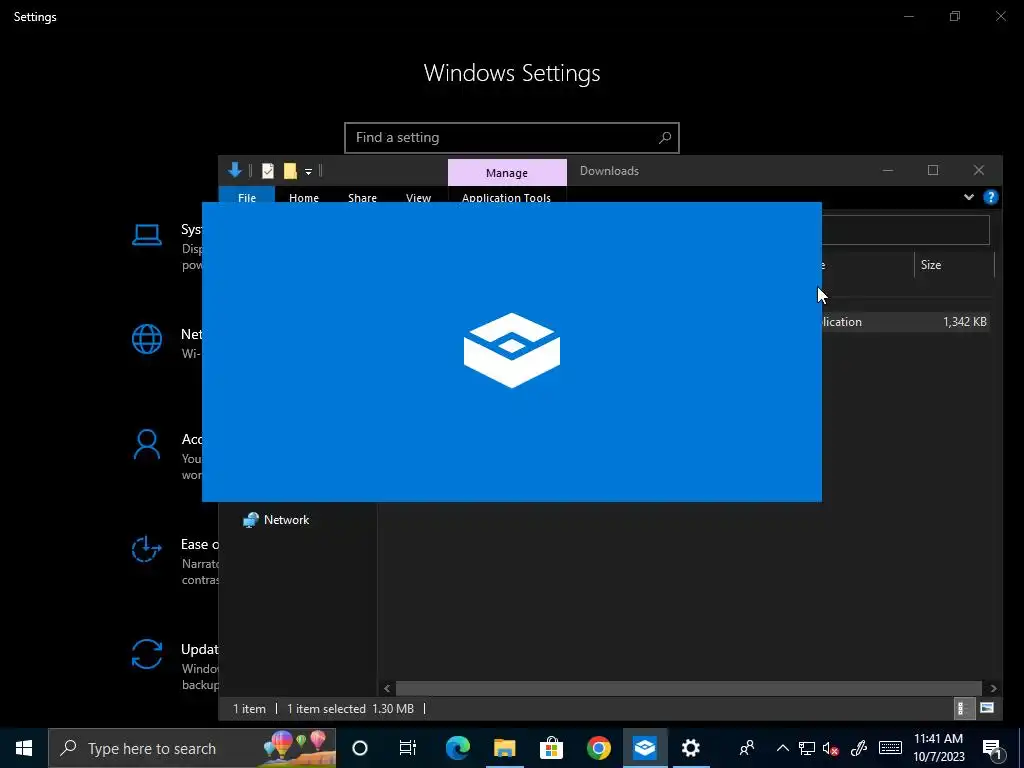The height and width of the screenshot is (768, 1024).
Task: Click the Downloads blue arrow icon in title bar
Action: pos(234,170)
